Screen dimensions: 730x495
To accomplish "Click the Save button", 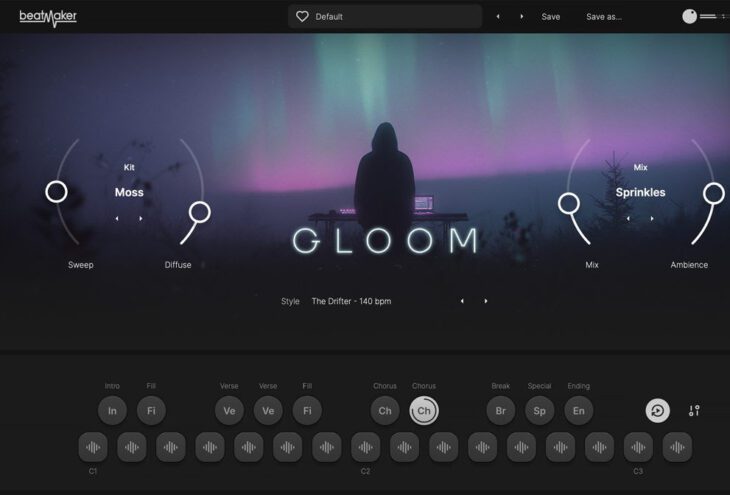I will coord(550,17).
